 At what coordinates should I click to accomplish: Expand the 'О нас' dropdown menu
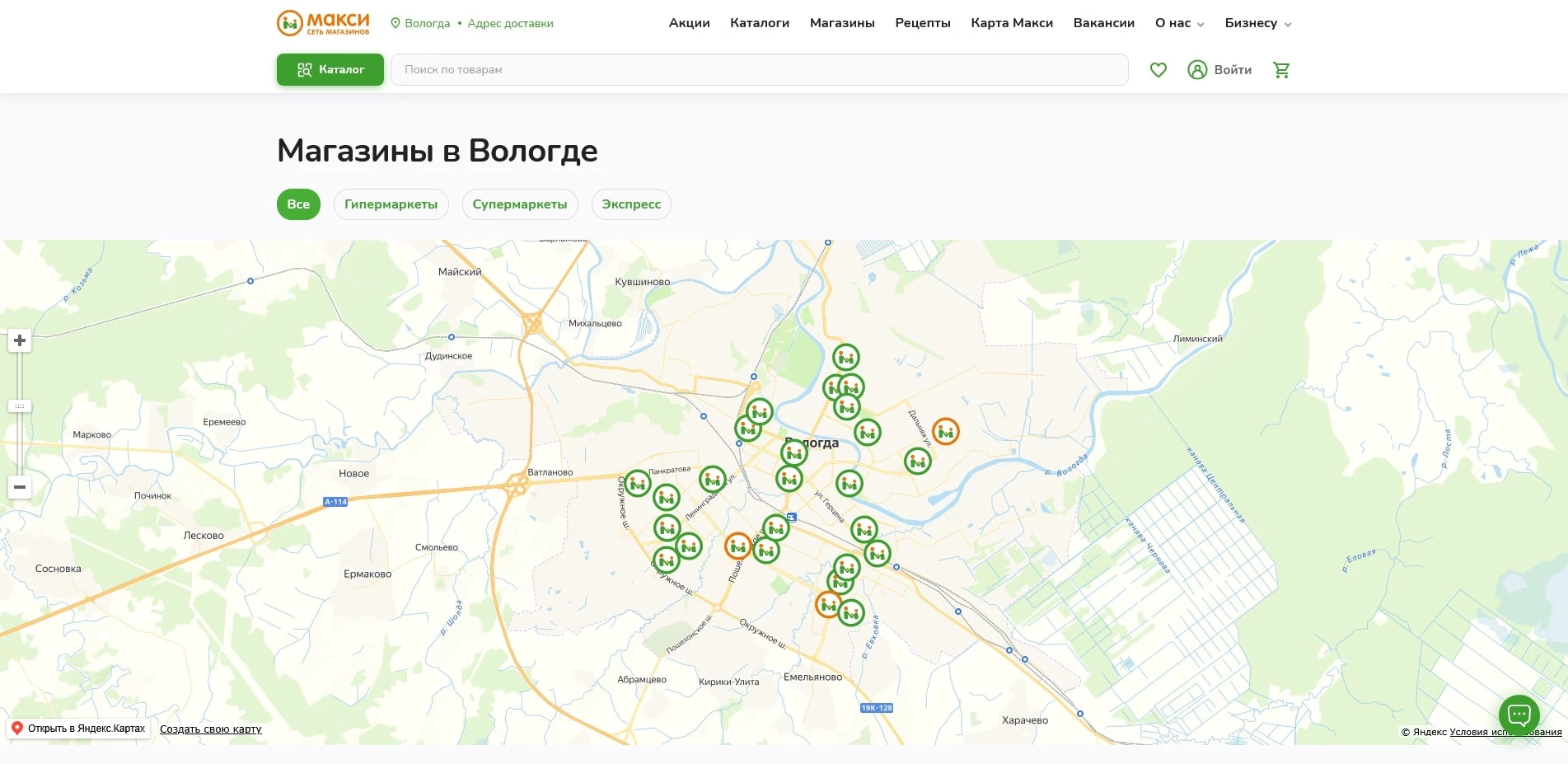(1179, 23)
